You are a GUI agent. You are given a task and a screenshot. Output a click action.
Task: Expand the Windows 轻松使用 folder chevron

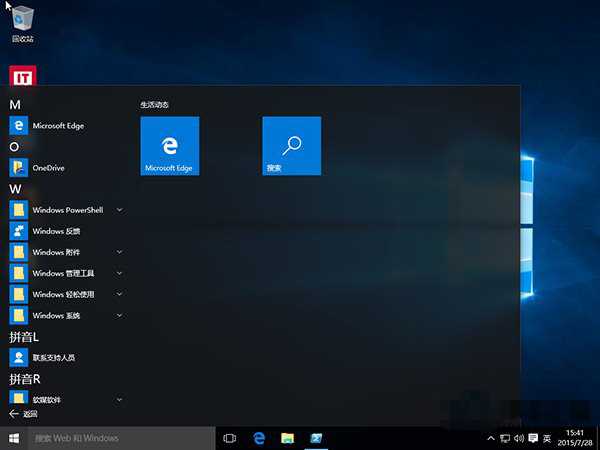119,294
